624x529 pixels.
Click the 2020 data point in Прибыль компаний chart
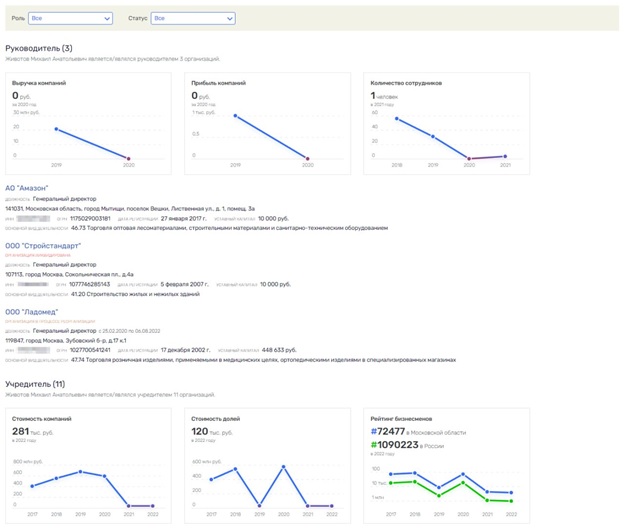pyautogui.click(x=308, y=158)
